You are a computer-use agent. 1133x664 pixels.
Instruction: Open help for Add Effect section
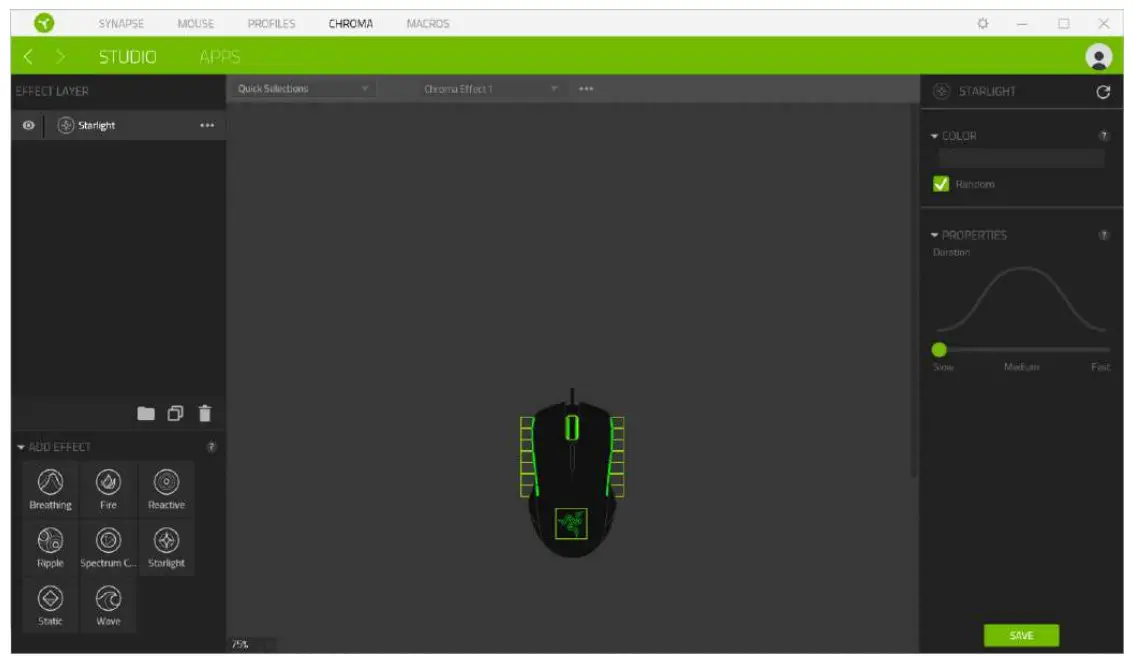point(212,447)
